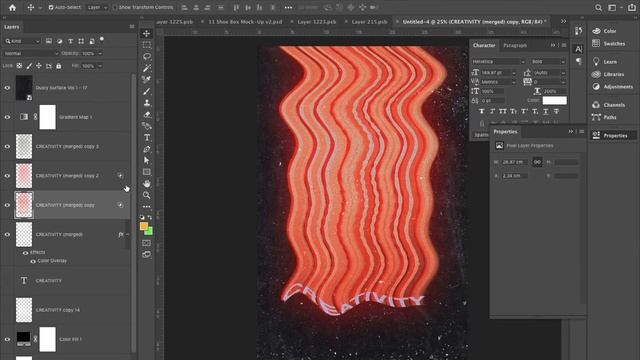This screenshot has width=640, height=360.
Task: Switch to the Layer 1223.psb document tab
Action: tap(316, 22)
